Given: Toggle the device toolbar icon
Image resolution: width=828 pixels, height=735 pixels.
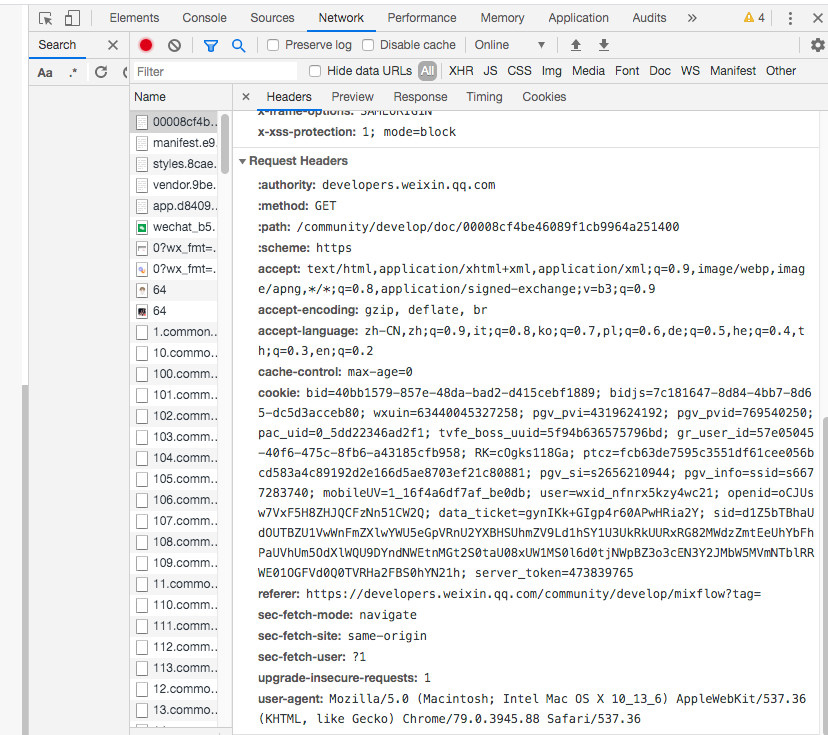Looking at the screenshot, I should click(72, 18).
